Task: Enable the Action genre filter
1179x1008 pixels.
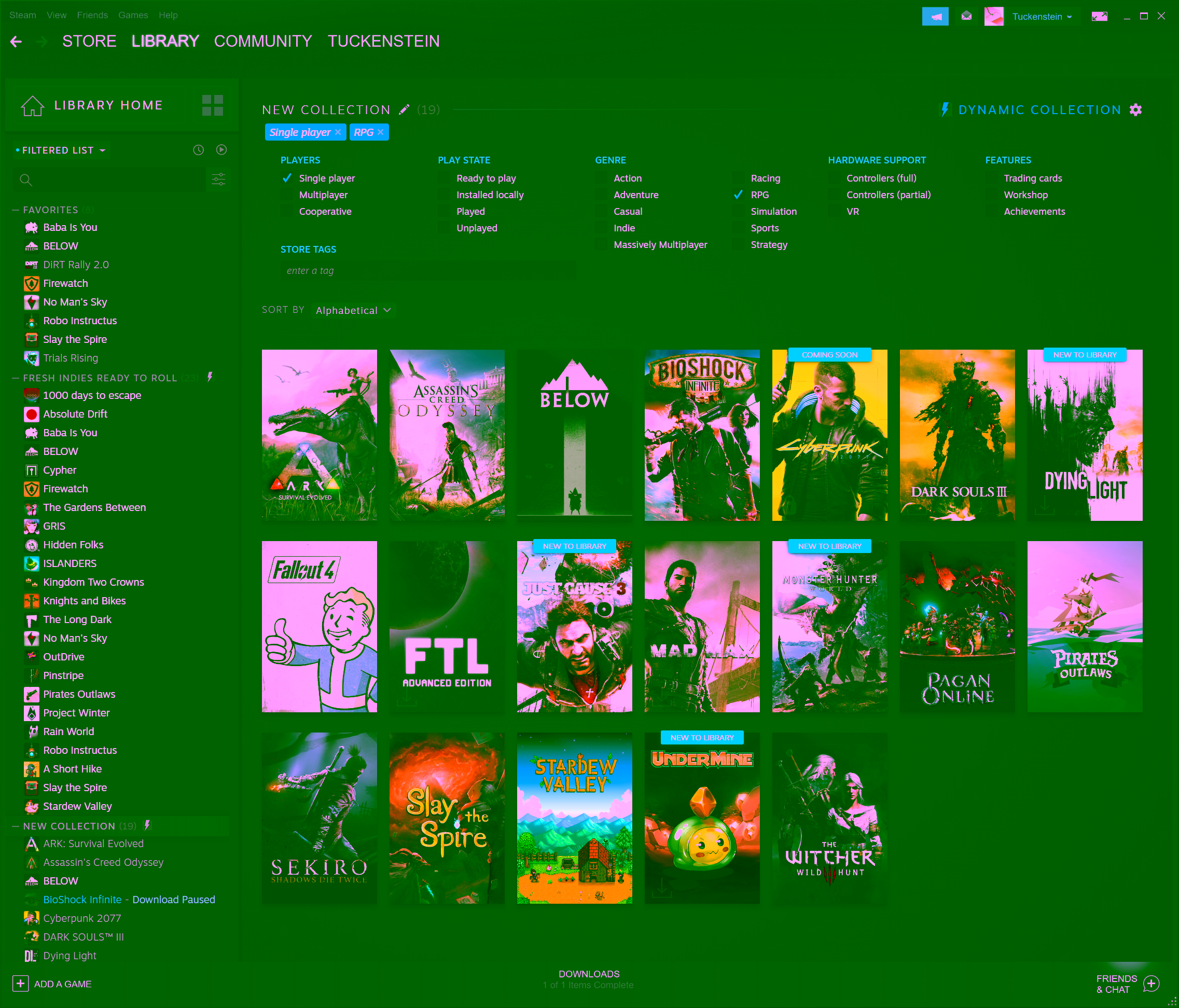Action: coord(602,178)
